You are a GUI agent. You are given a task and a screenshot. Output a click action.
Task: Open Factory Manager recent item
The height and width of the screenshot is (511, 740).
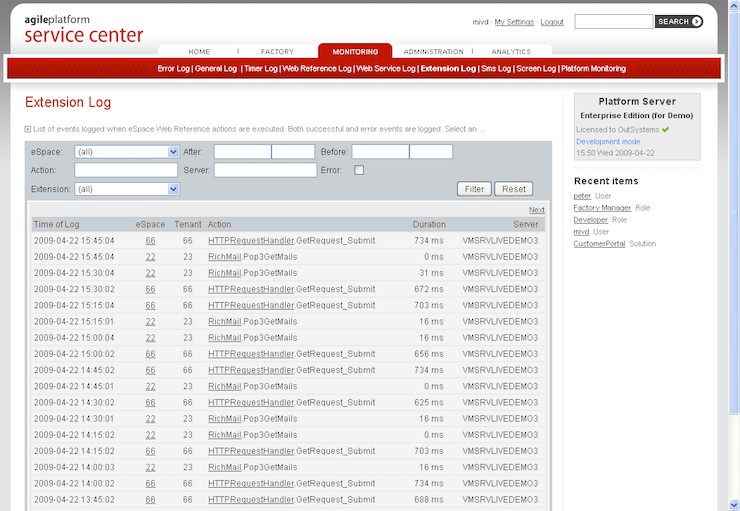[x=602, y=208]
